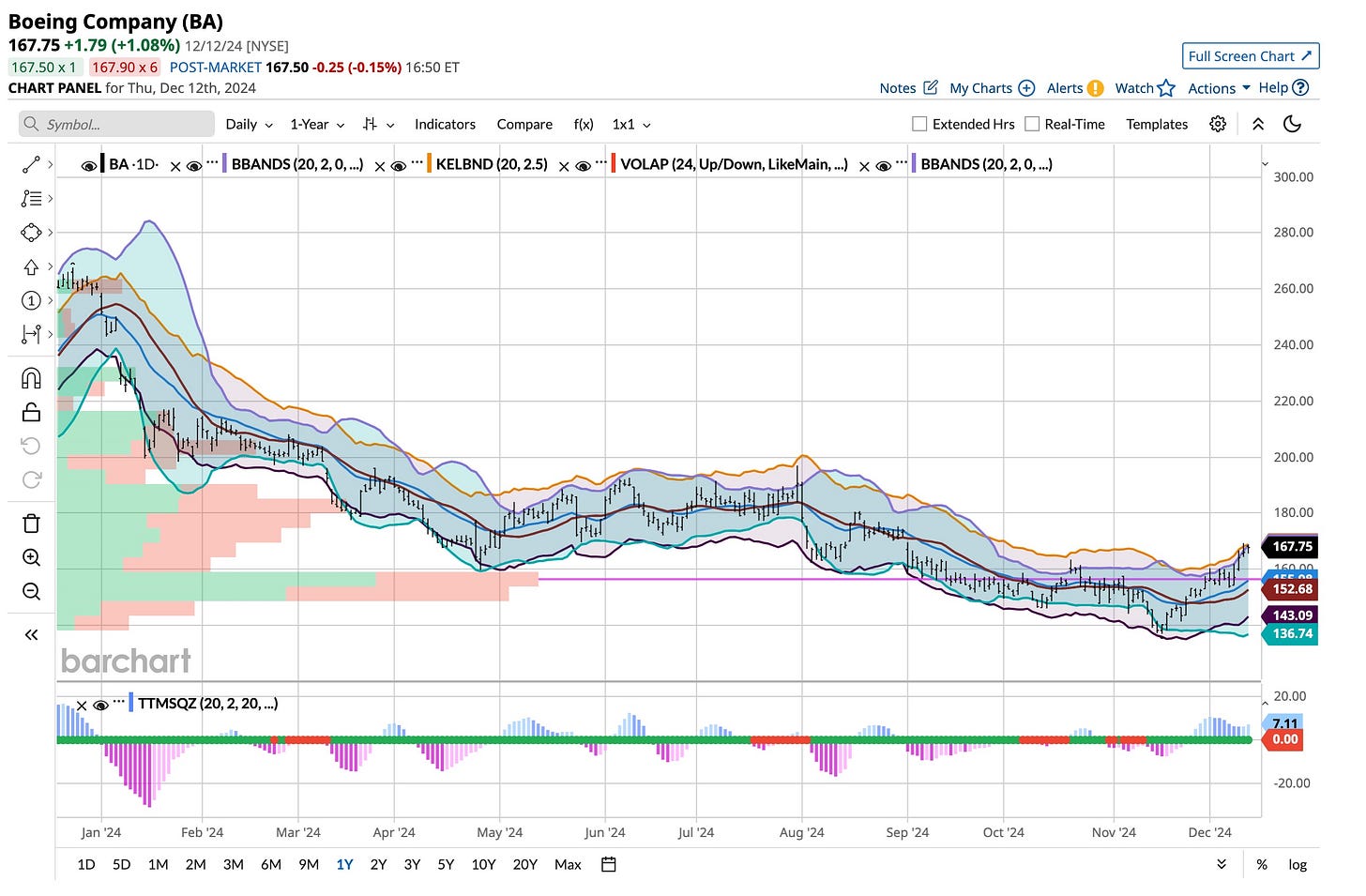
Task: Open the 1-Year period dropdown
Action: click(x=317, y=124)
